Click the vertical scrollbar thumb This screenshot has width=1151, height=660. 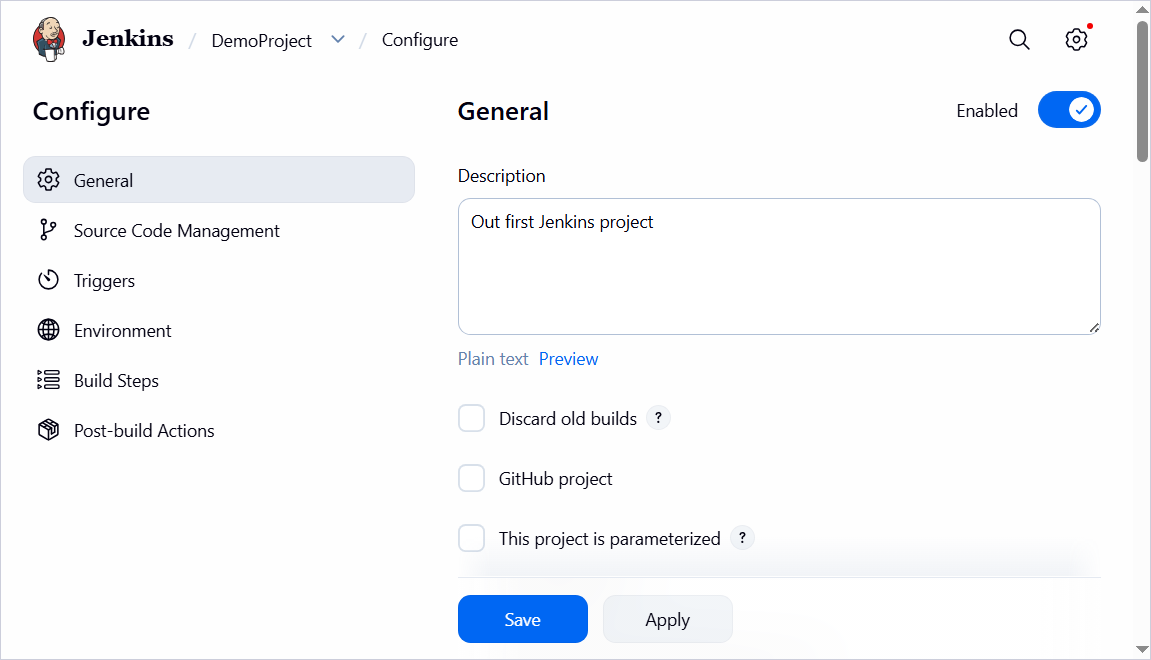coord(1142,91)
